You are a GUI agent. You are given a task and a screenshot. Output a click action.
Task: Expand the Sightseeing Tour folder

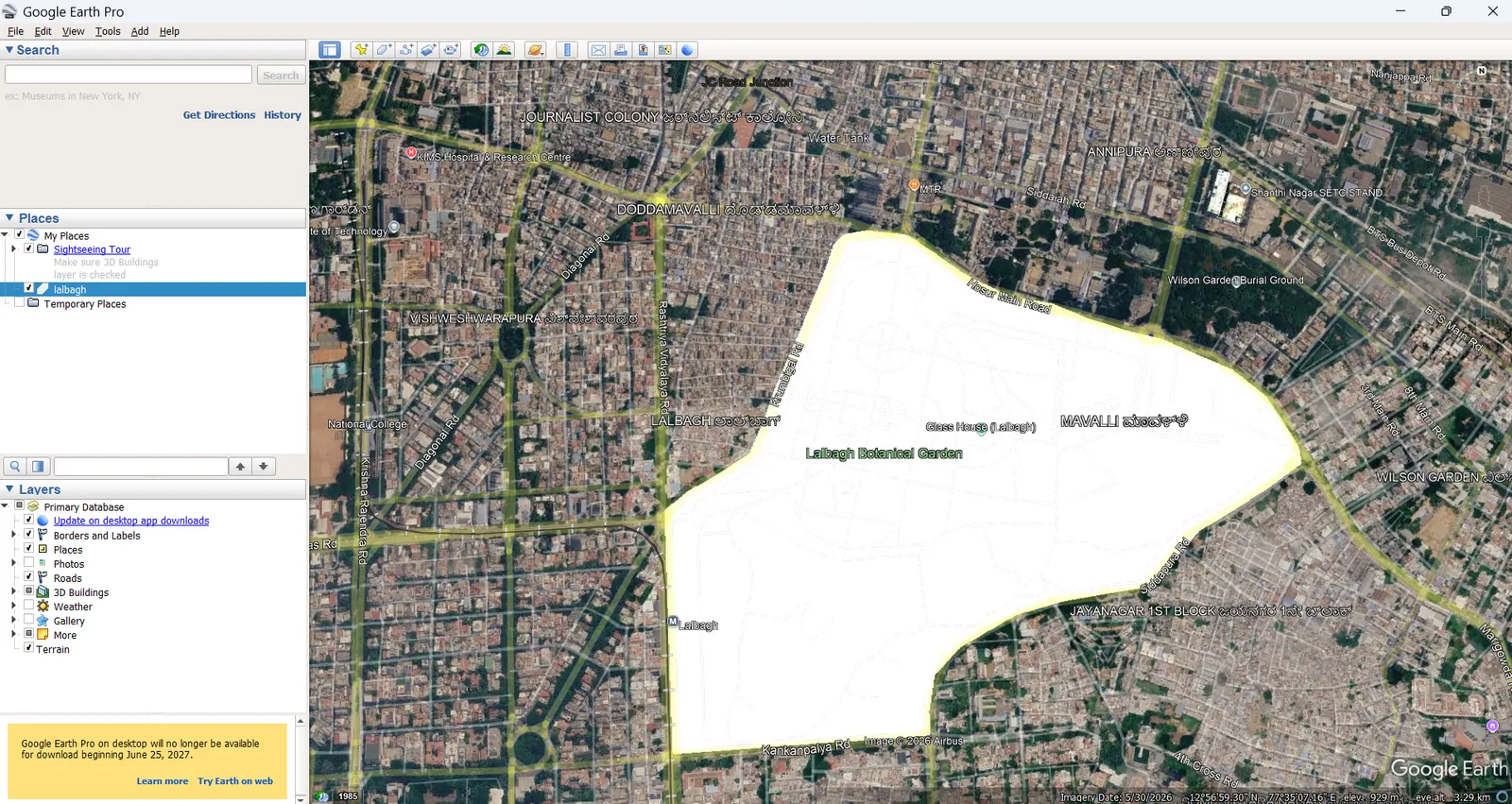pos(13,249)
